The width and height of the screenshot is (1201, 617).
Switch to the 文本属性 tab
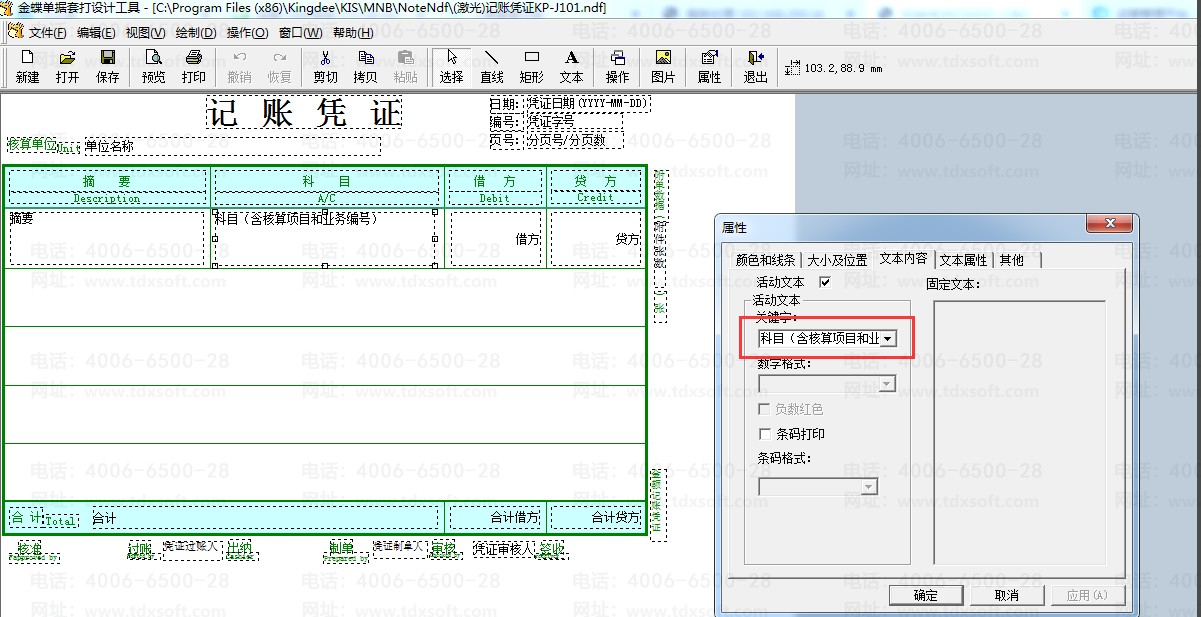(963, 260)
